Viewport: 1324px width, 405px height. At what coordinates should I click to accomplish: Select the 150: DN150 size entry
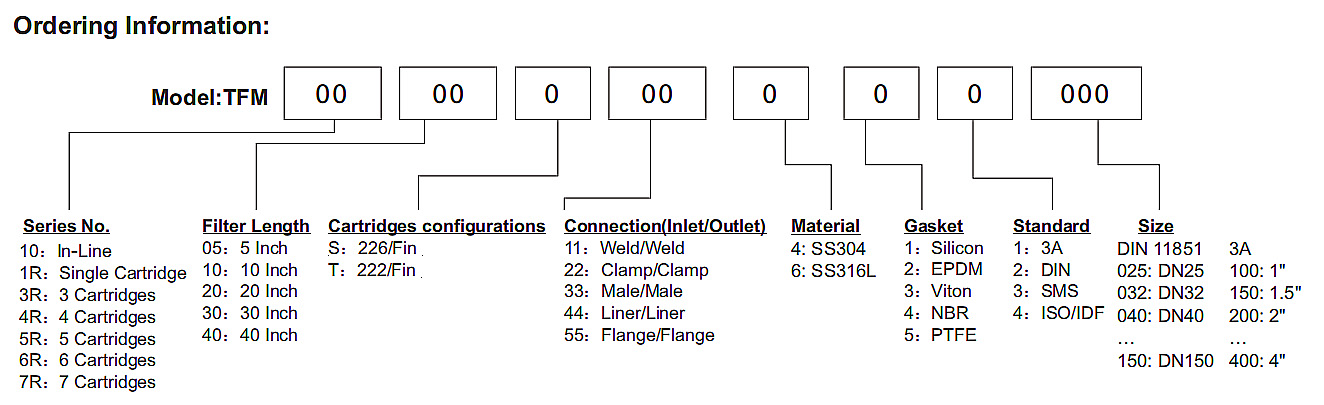tap(1165, 360)
